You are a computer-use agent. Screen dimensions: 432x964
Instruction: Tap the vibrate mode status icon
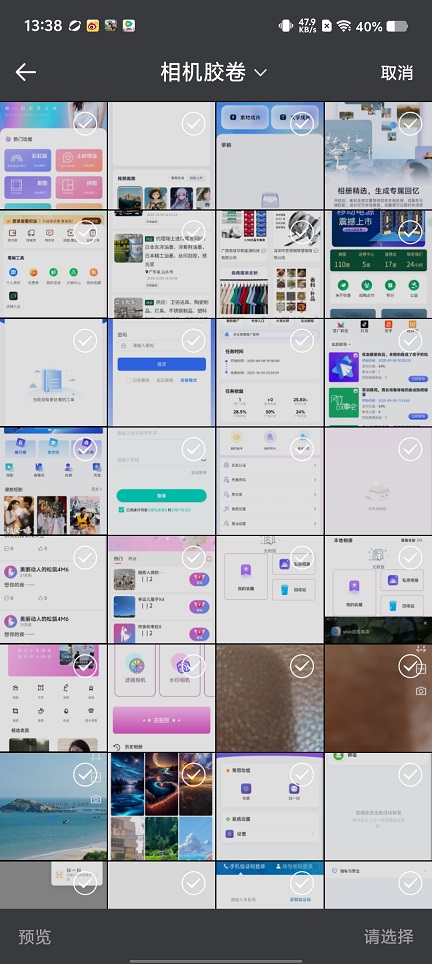(286, 26)
